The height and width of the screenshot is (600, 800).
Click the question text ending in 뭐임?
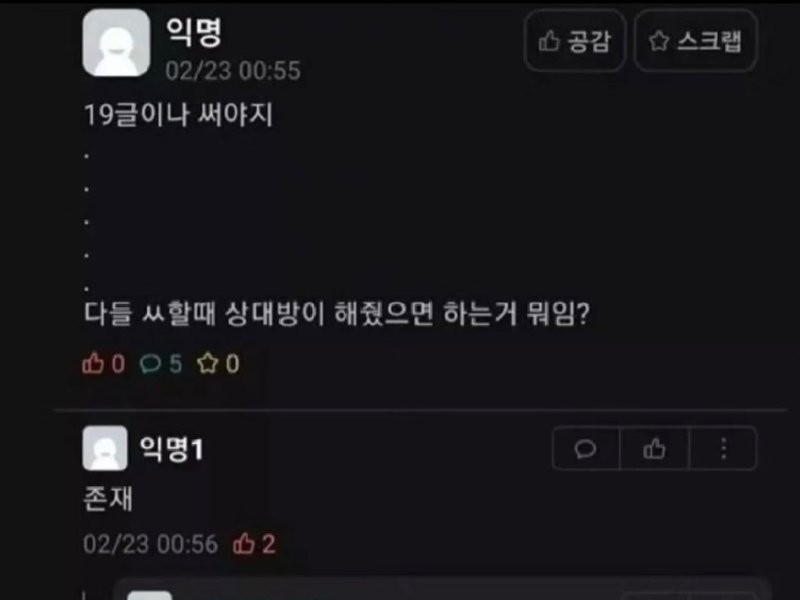pos(337,313)
